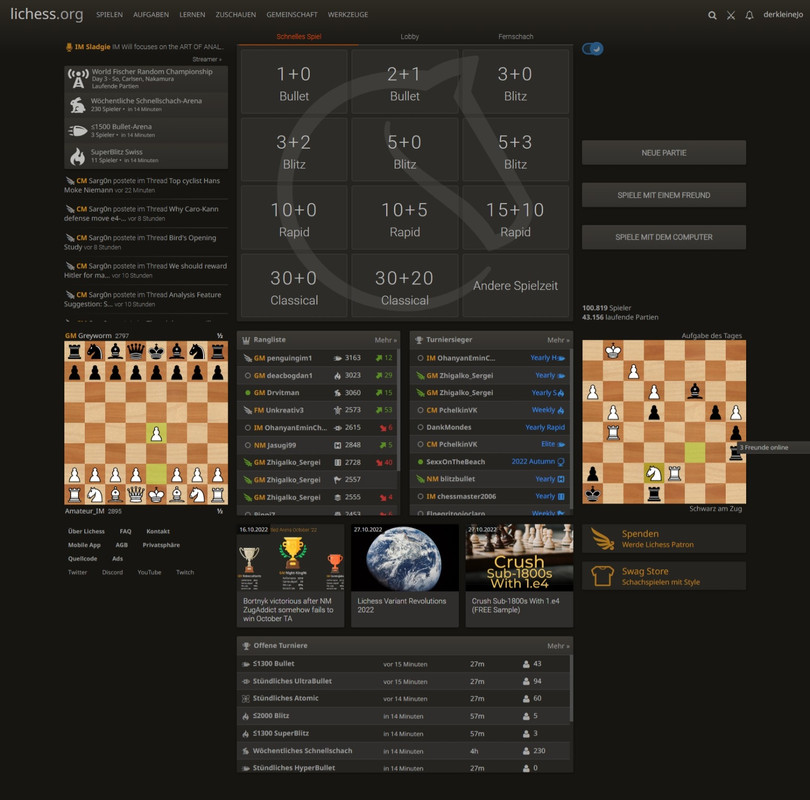Expand Mehr in the Turniersieger panel

point(558,340)
